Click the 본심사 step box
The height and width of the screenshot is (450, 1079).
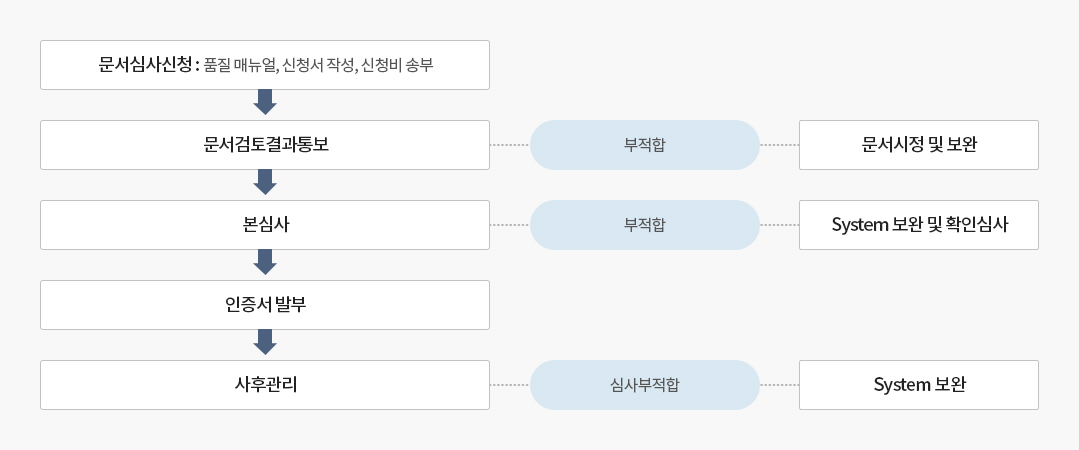(265, 225)
